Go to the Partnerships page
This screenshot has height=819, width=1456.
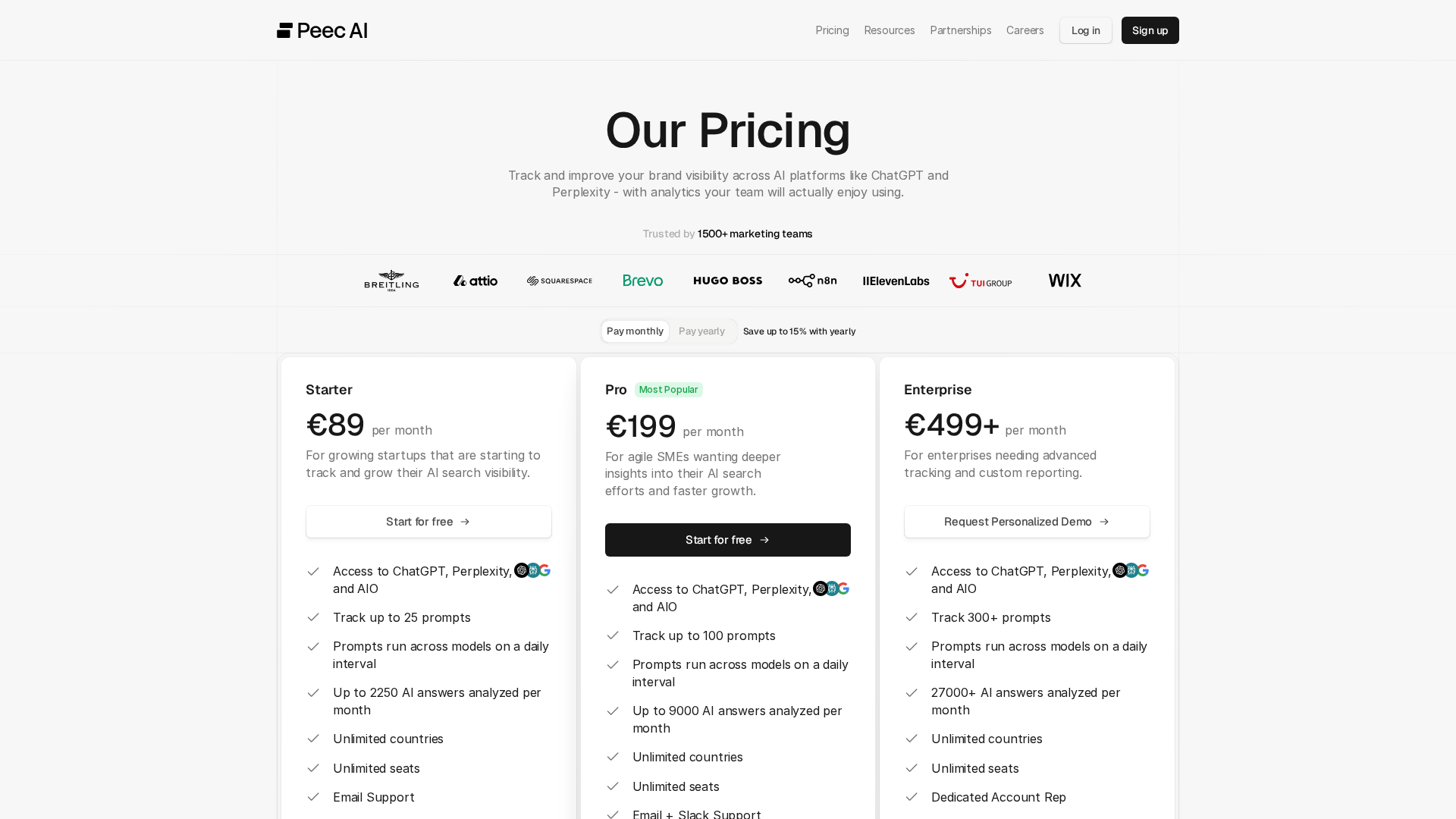coord(961,30)
